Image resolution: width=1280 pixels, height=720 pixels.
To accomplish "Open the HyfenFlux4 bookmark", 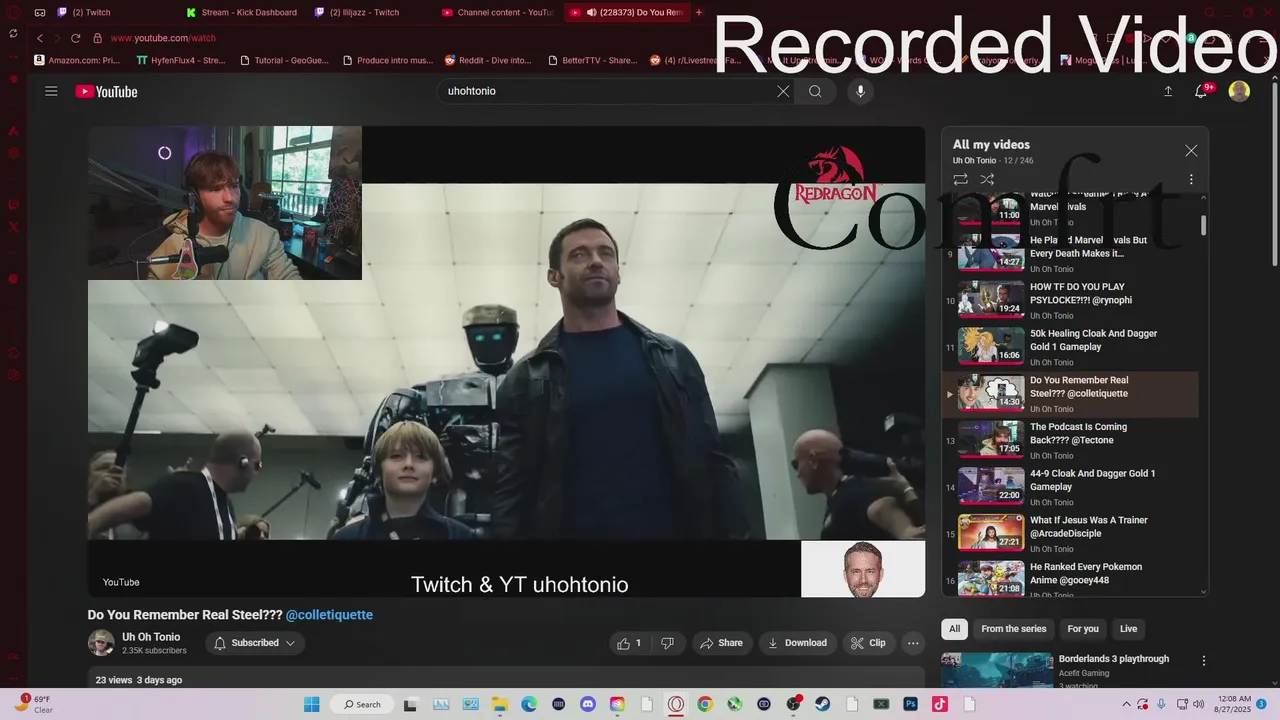I will 181,60.
